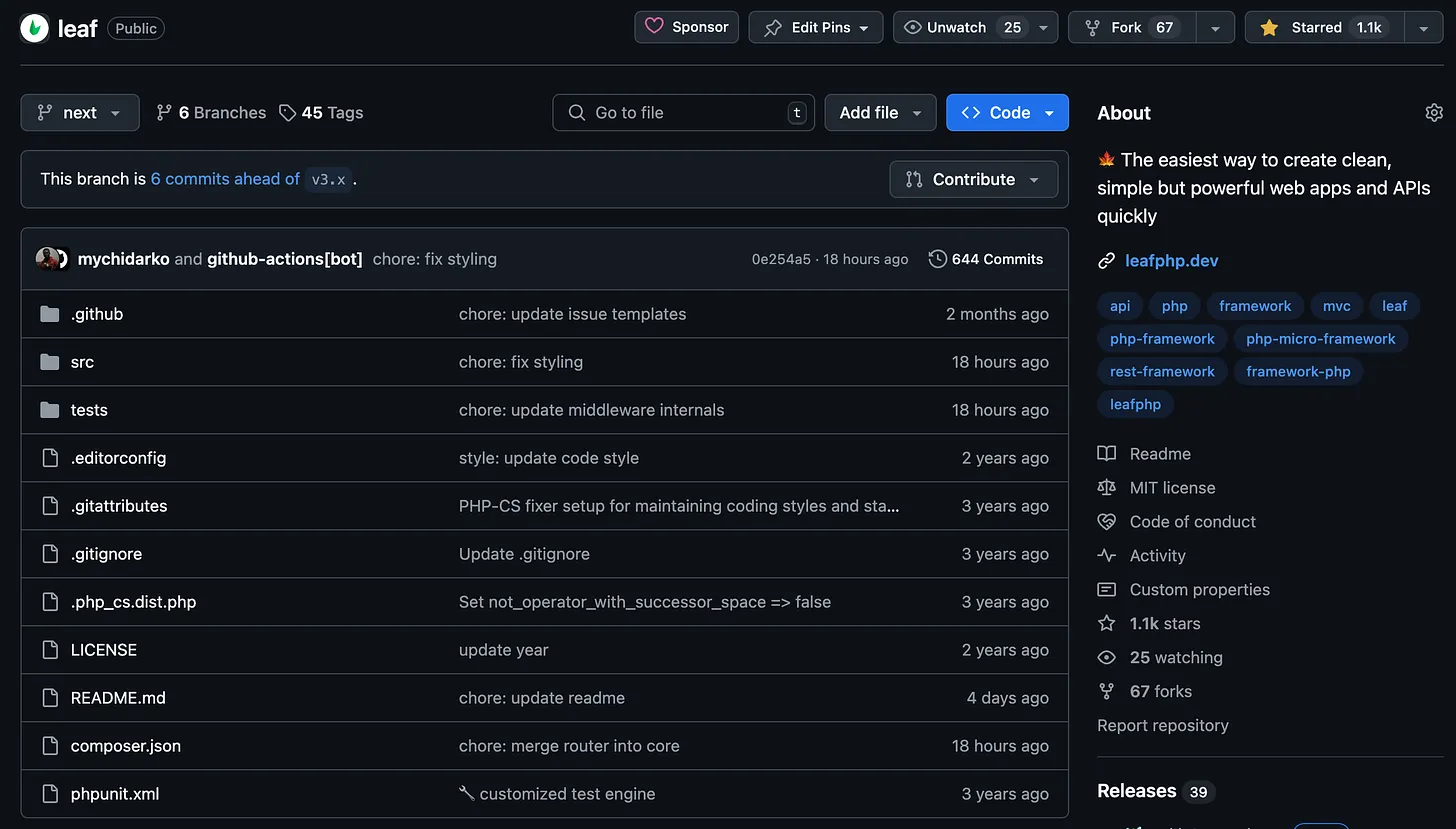View the 45 Tags link
This screenshot has width=1456, height=829.
321,113
